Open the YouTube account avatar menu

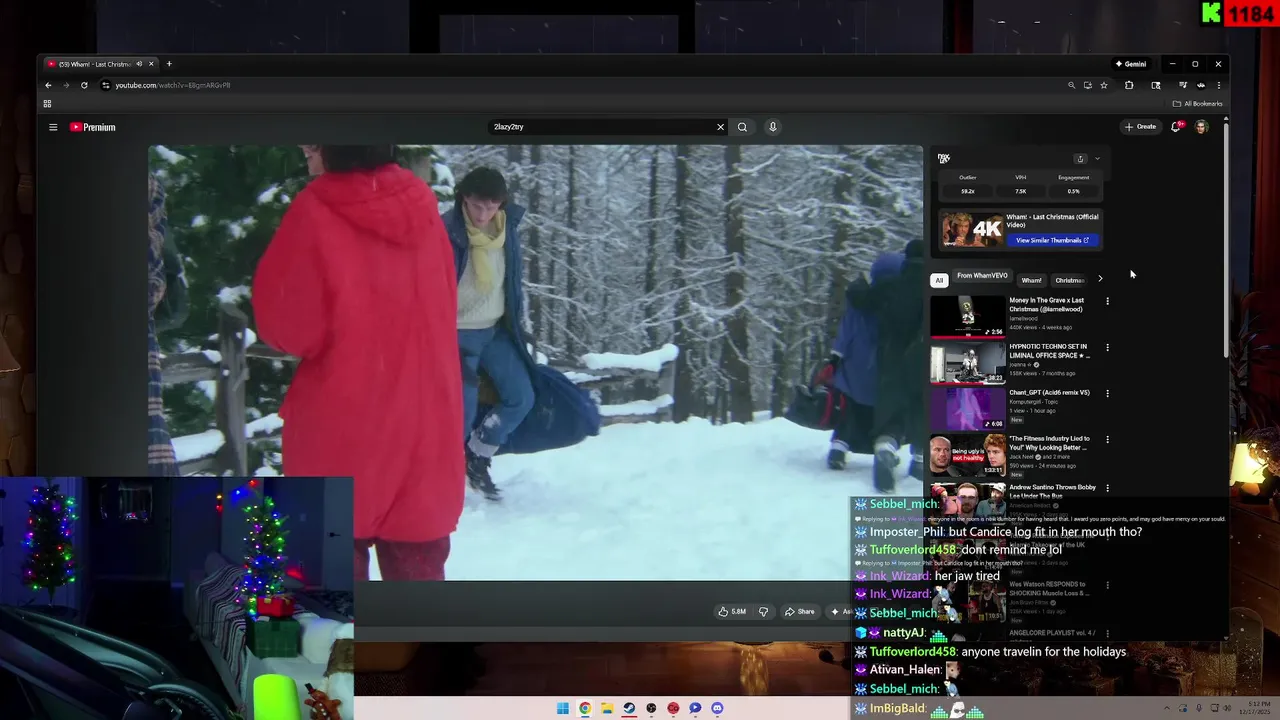(x=1202, y=127)
